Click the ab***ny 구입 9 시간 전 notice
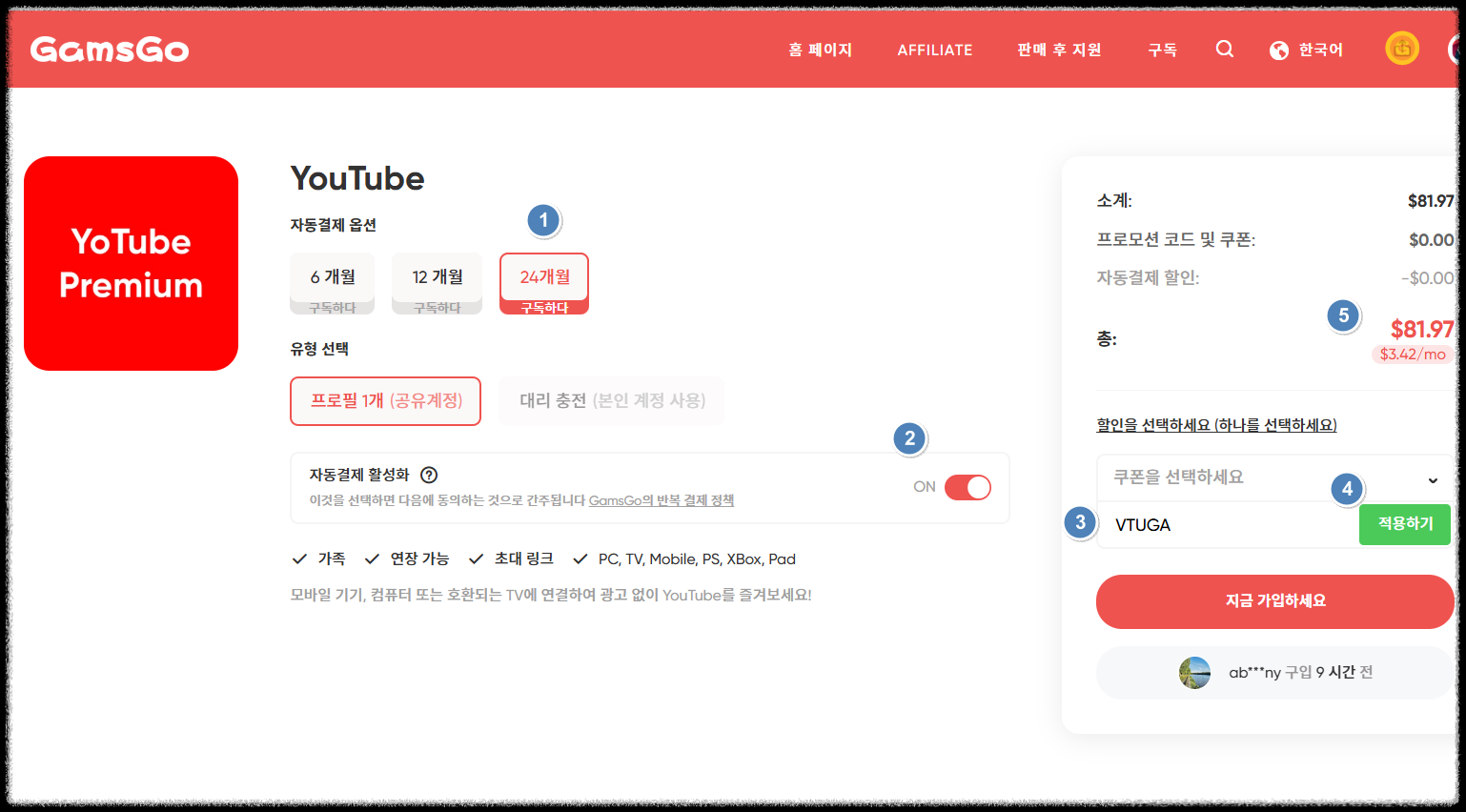This screenshot has width=1466, height=812. tap(1275, 673)
